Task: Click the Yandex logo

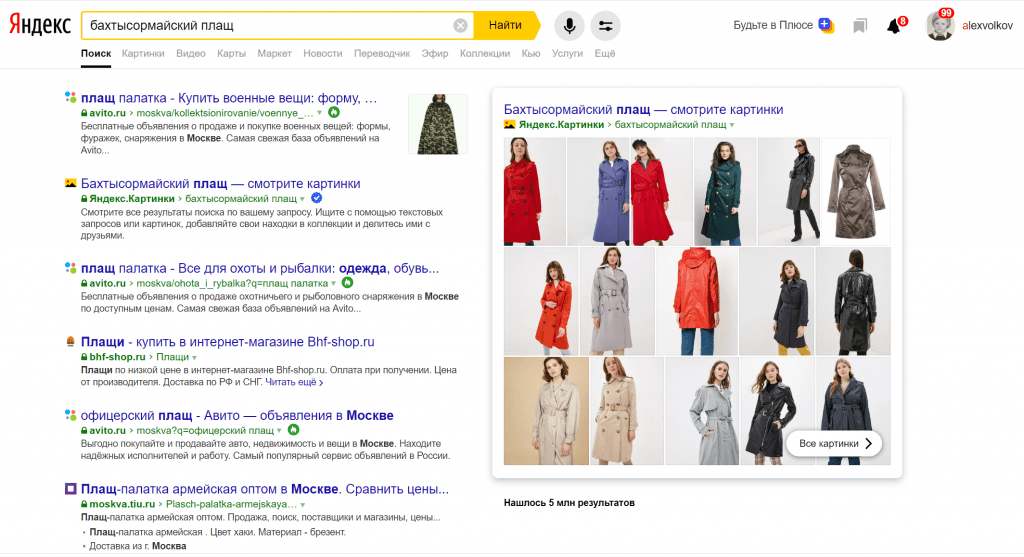Action: (x=40, y=25)
